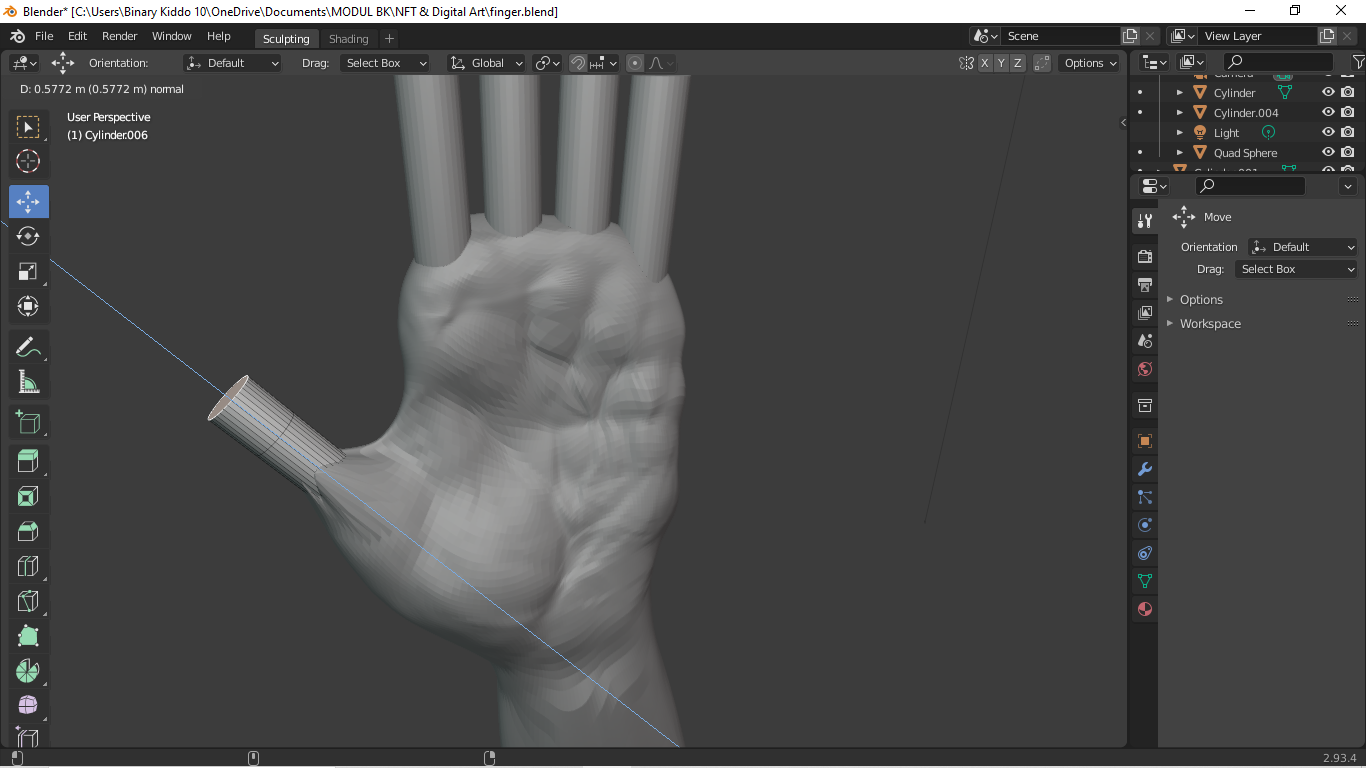Expand the Light tree item
Screen dimensions: 1366x768
1180,132
